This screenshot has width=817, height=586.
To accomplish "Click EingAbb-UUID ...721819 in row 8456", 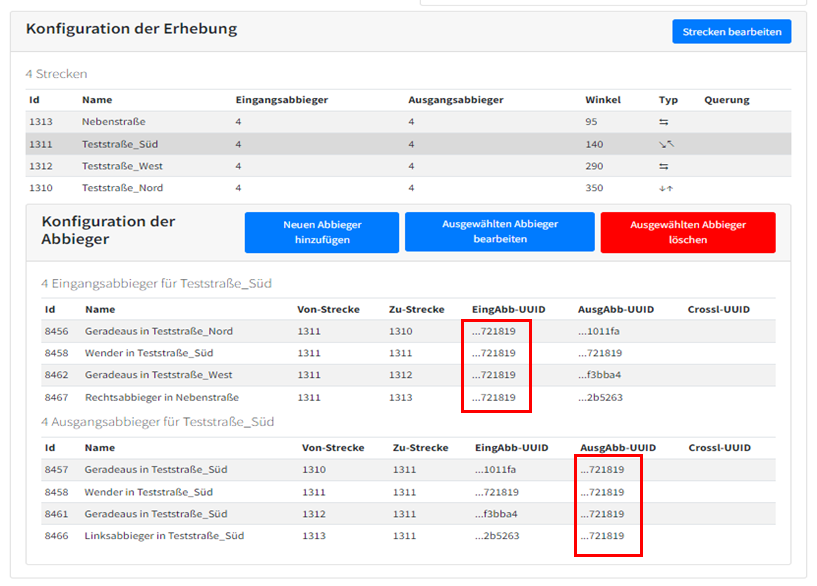I will [494, 331].
